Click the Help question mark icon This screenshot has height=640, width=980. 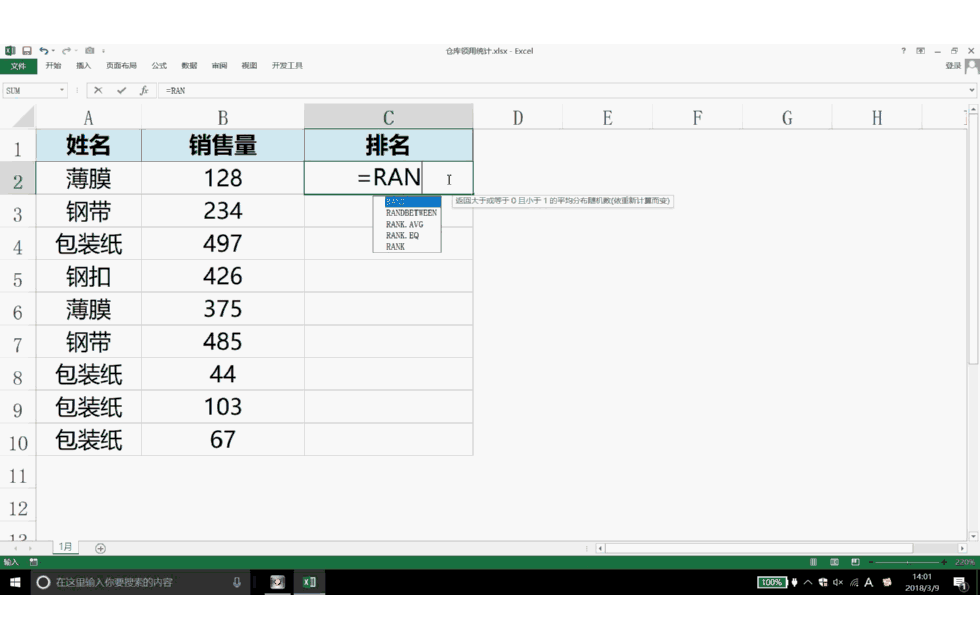point(903,51)
